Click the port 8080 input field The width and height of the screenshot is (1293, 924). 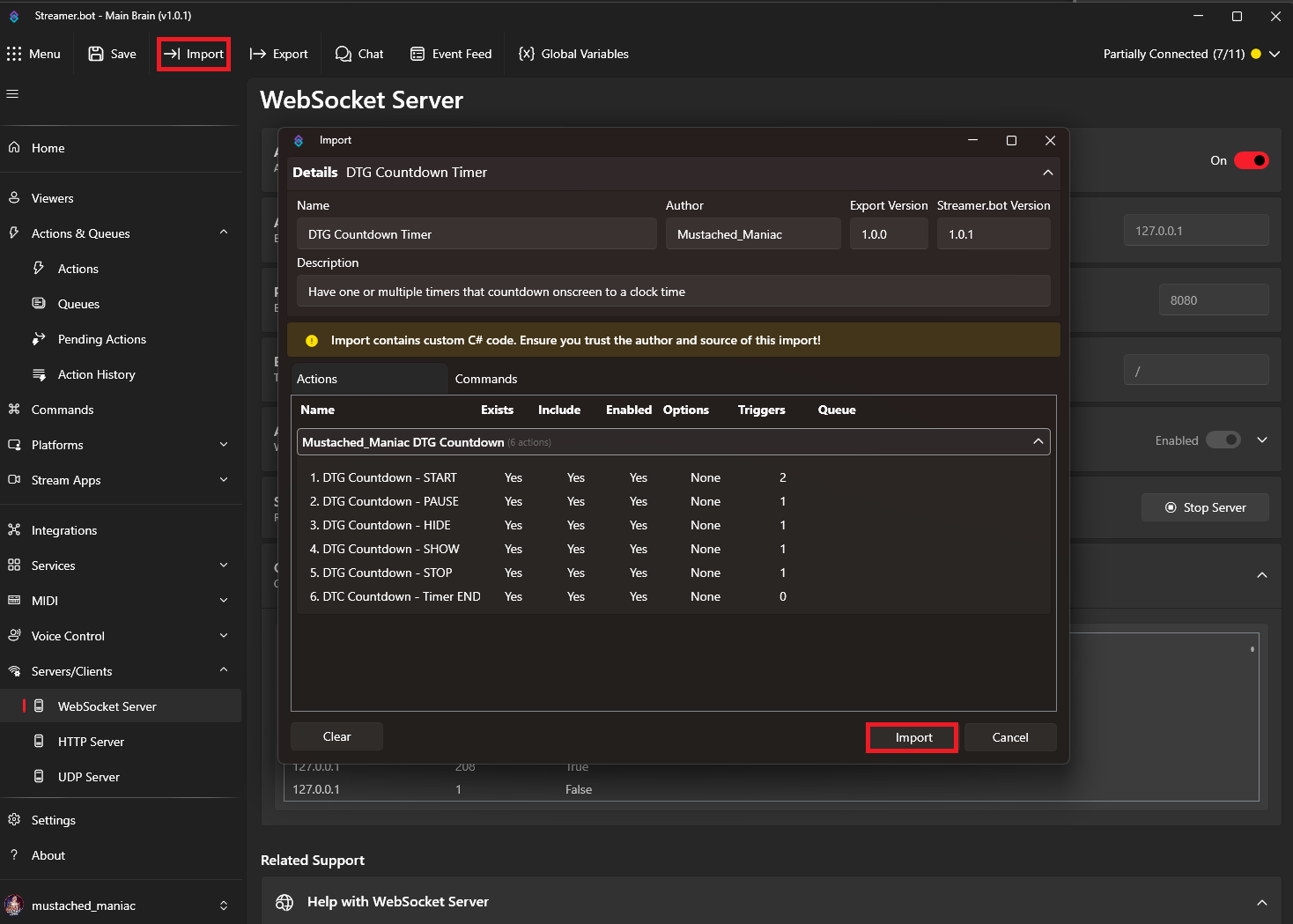click(x=1214, y=299)
